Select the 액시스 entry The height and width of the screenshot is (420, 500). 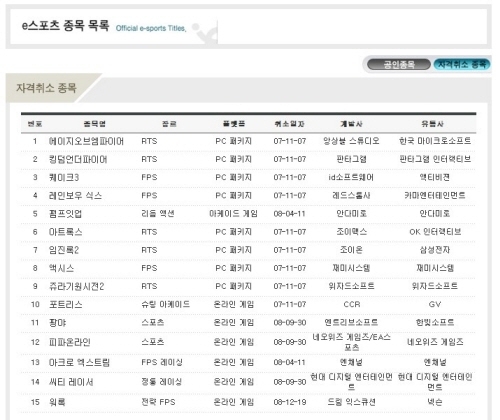coord(61,268)
